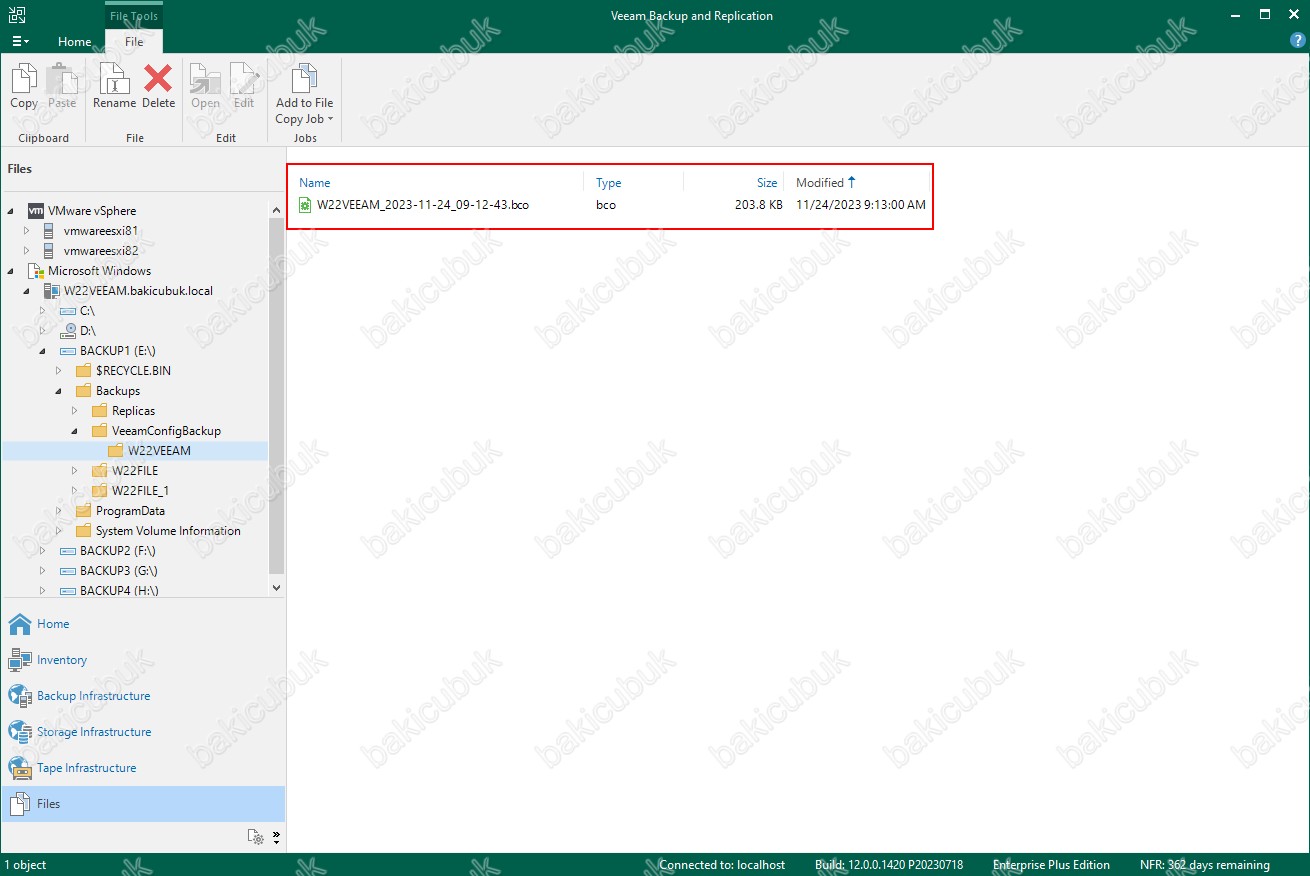Click 'NFR: 362 days remaining' status
1310x876 pixels.
(x=1204, y=865)
